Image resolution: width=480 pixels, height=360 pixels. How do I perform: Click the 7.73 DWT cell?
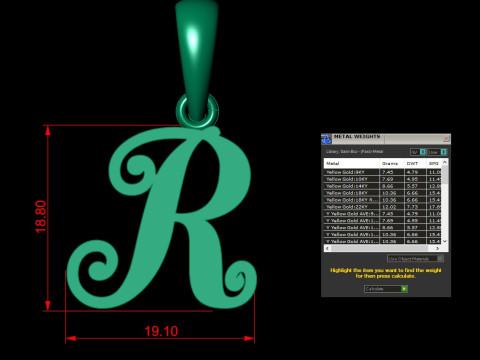coord(415,207)
